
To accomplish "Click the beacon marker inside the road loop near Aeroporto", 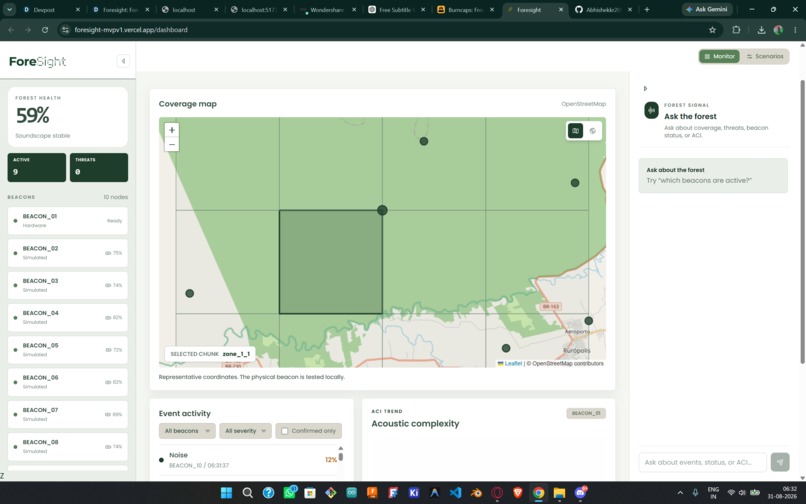I will pos(589,321).
